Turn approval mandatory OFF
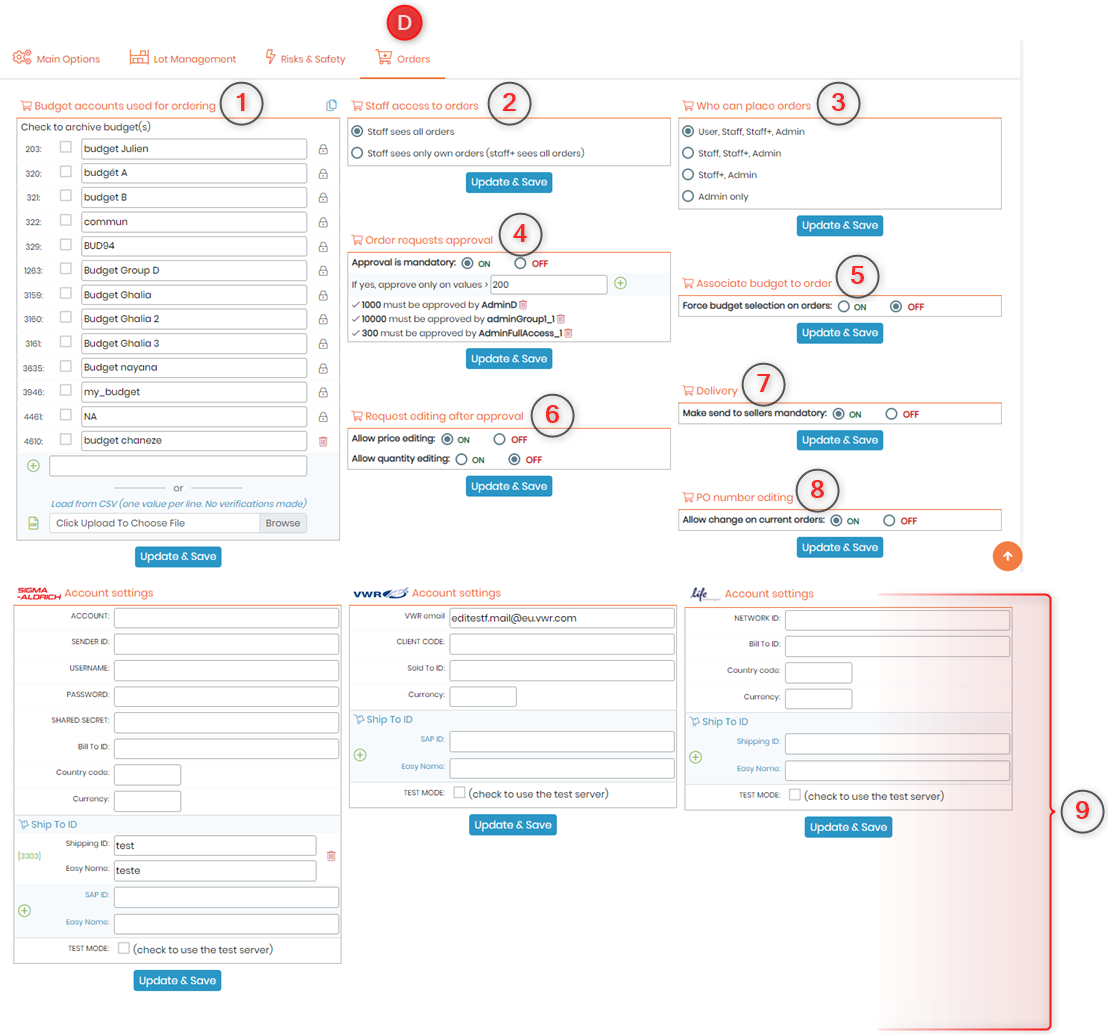1108x1034 pixels. click(x=520, y=263)
